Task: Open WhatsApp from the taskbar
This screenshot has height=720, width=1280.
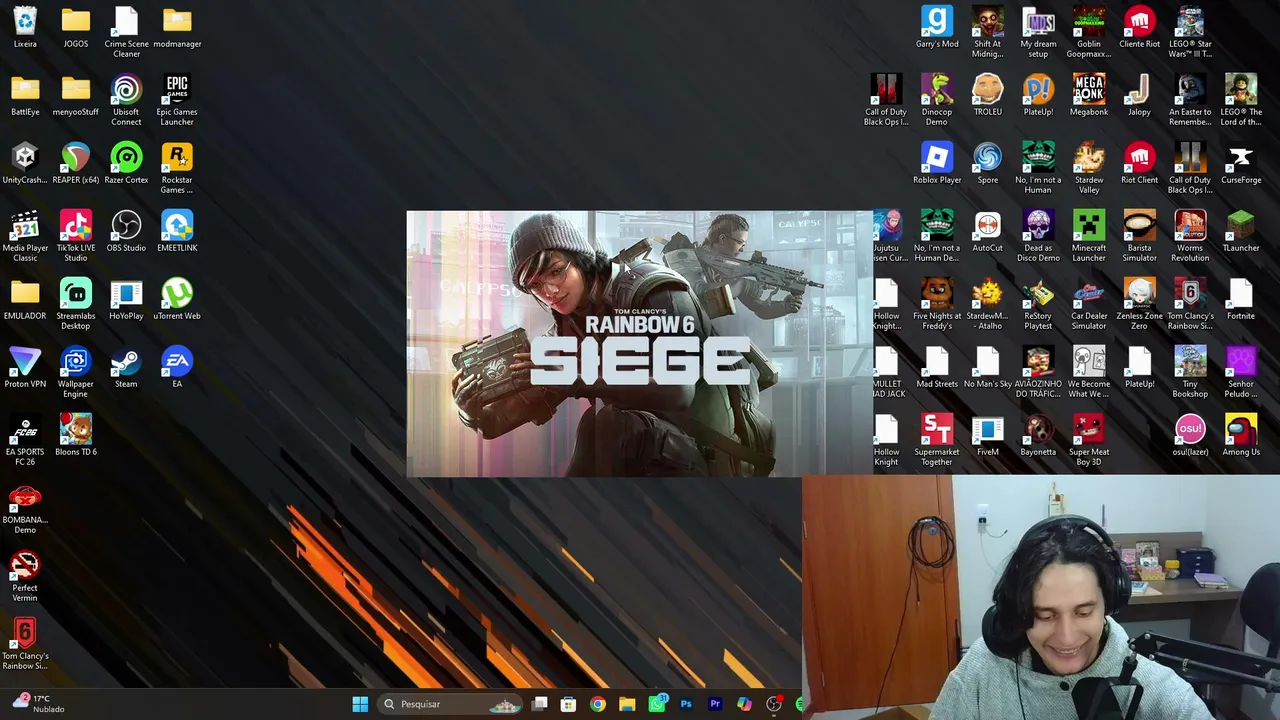Action: click(657, 704)
